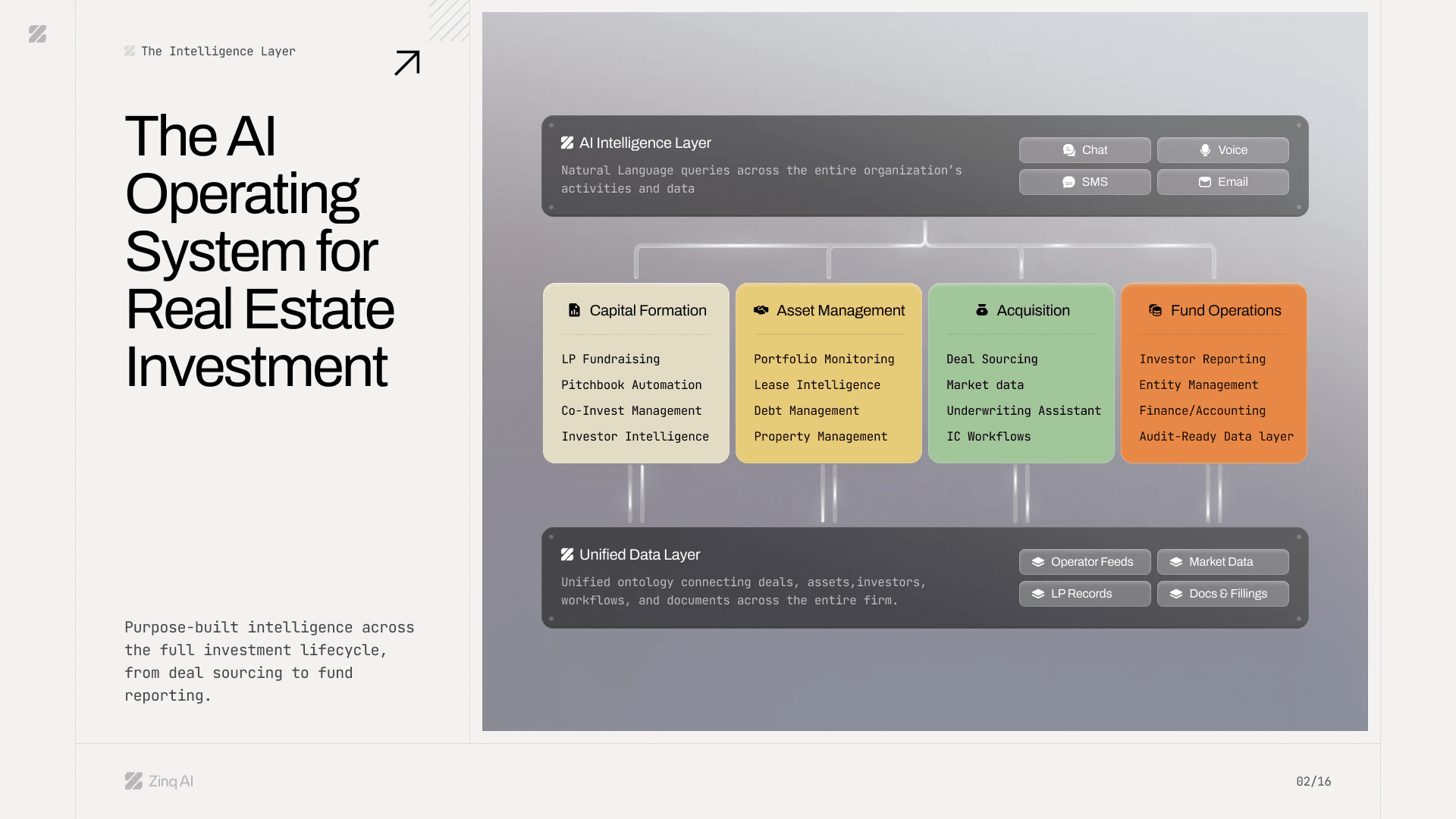Select the Voice button

[1223, 150]
